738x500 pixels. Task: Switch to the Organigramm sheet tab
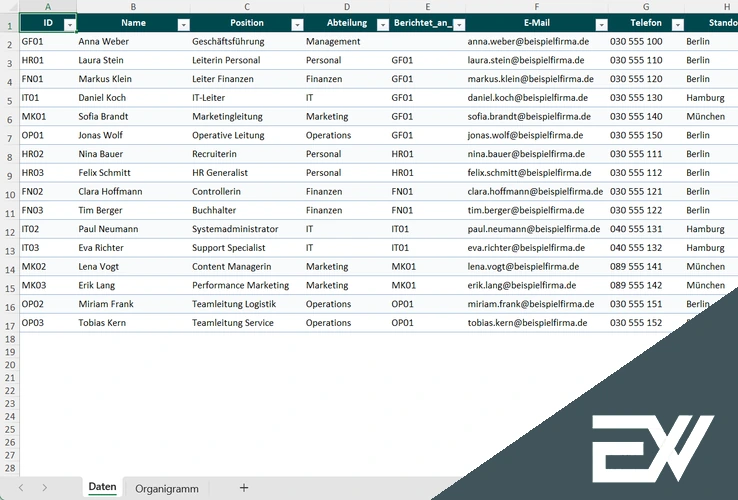(x=167, y=488)
